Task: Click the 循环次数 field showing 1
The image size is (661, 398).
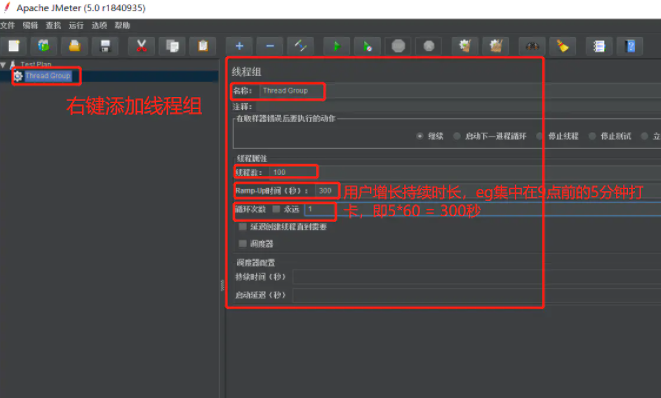Action: (483, 209)
